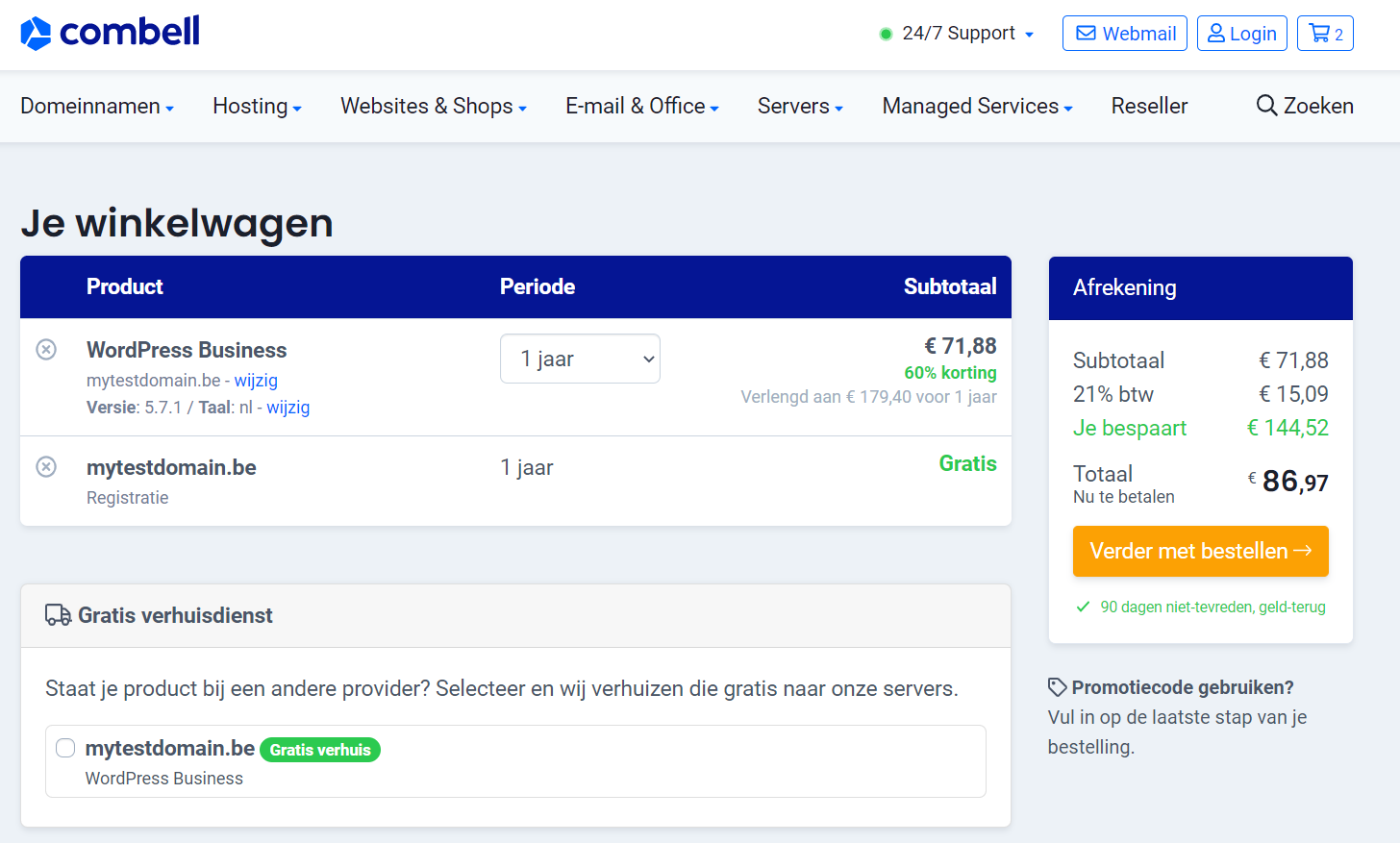
Task: Click the '21% btw' label
Action: (1113, 394)
